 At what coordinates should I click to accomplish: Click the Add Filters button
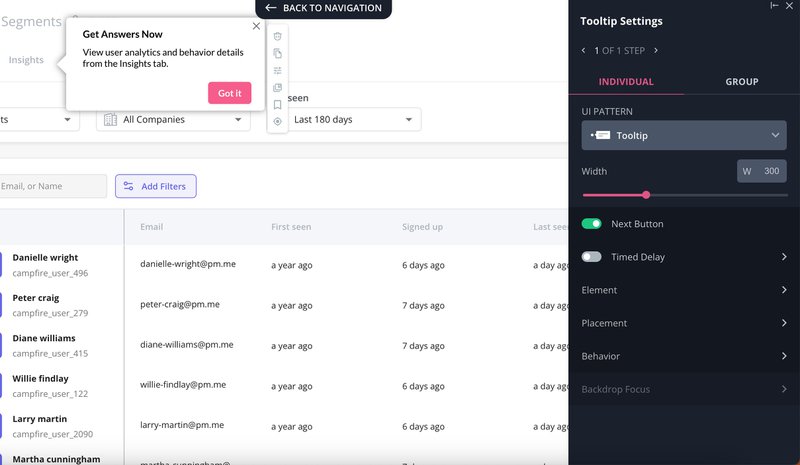coord(156,186)
